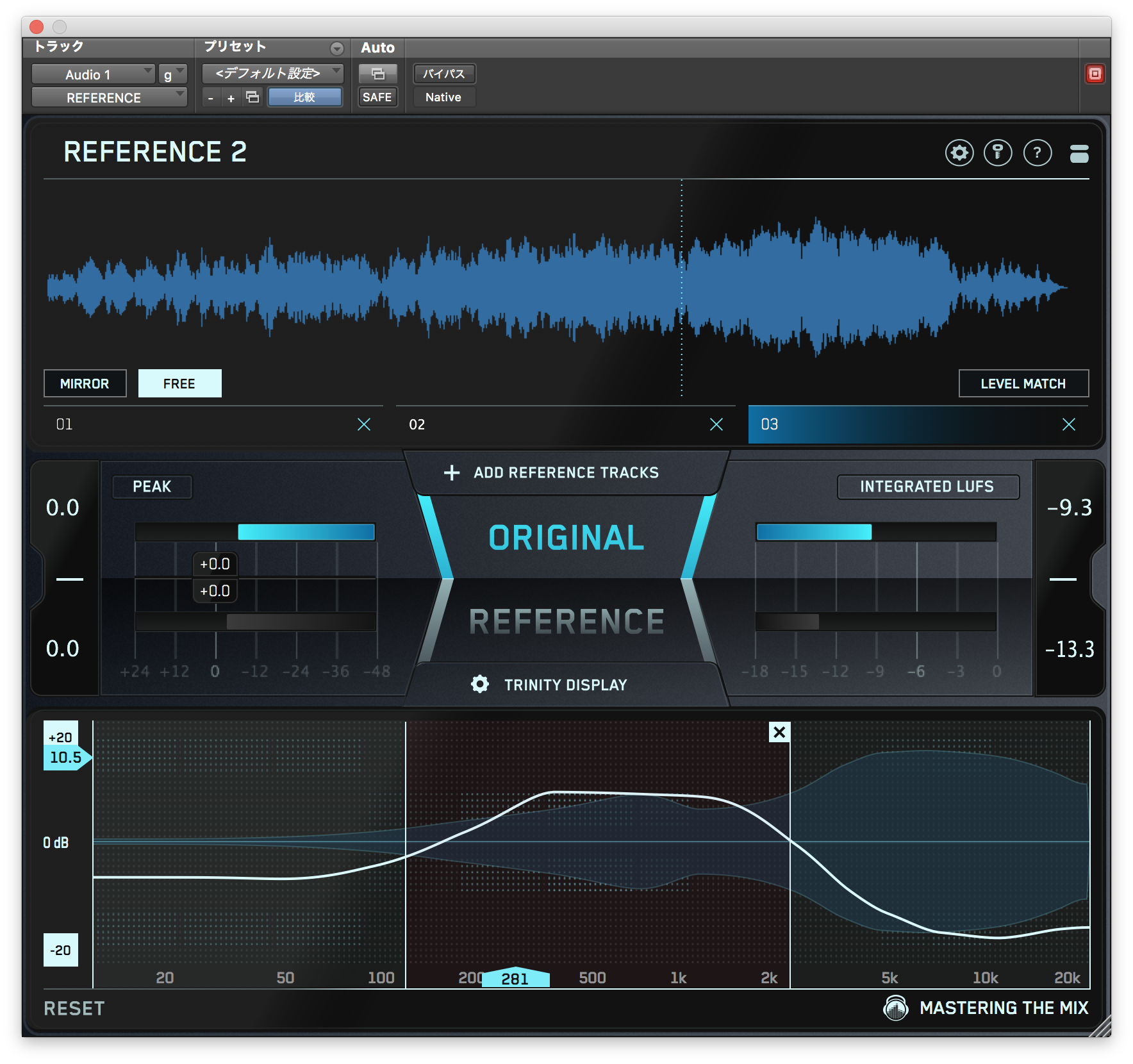
Task: Click the key authorization icon
Action: click(998, 153)
